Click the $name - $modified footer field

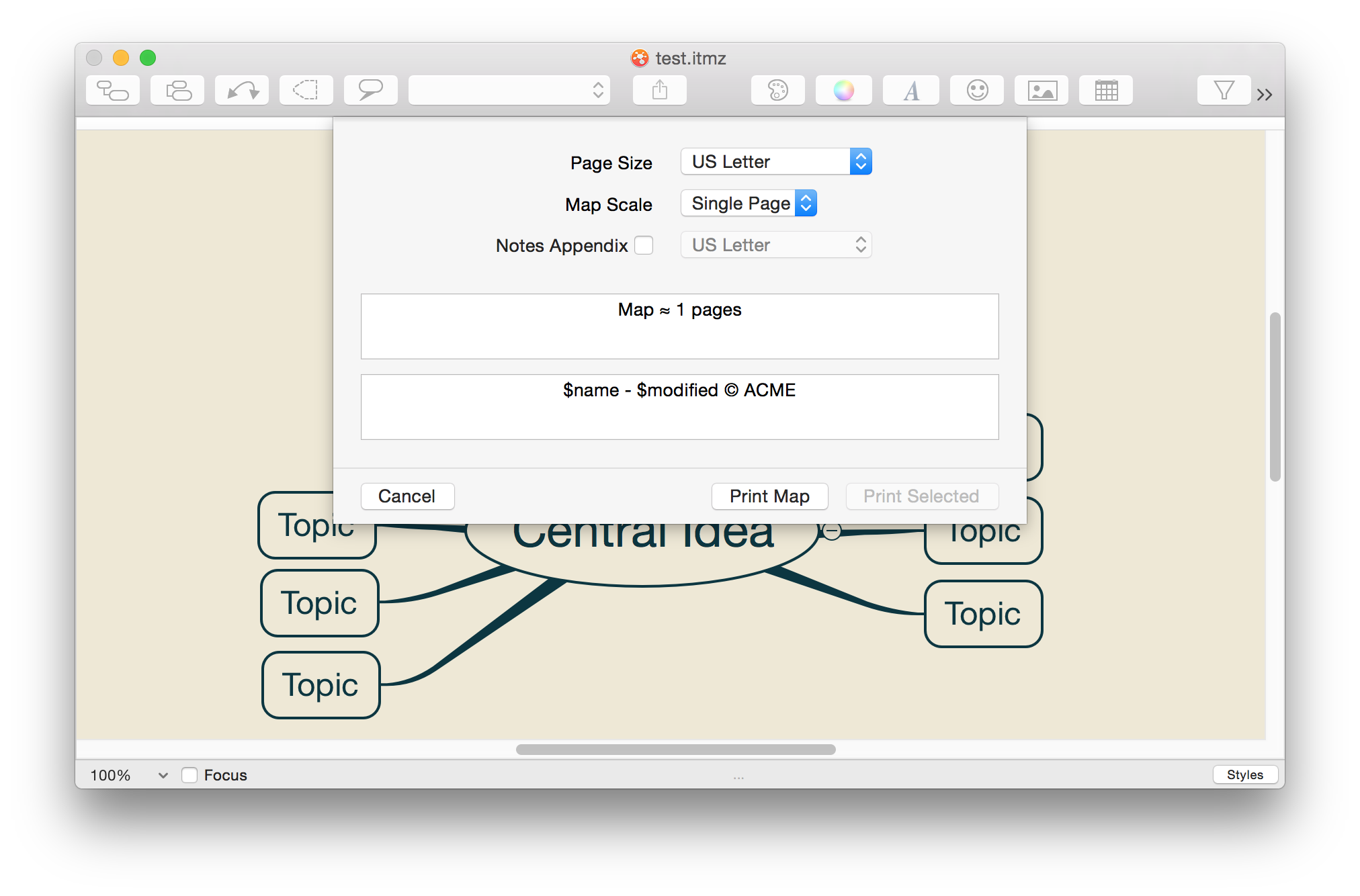coord(680,407)
